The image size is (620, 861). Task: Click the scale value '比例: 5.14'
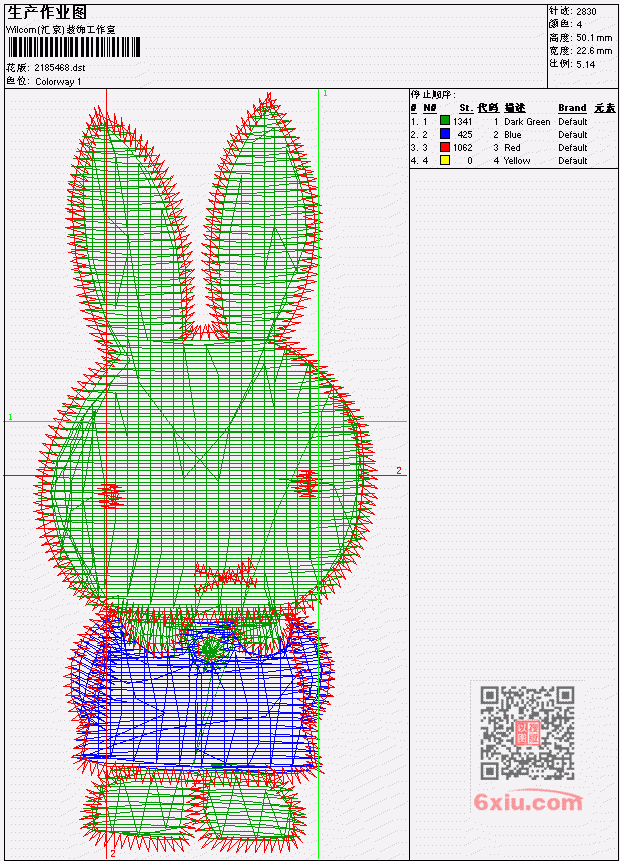pos(572,64)
